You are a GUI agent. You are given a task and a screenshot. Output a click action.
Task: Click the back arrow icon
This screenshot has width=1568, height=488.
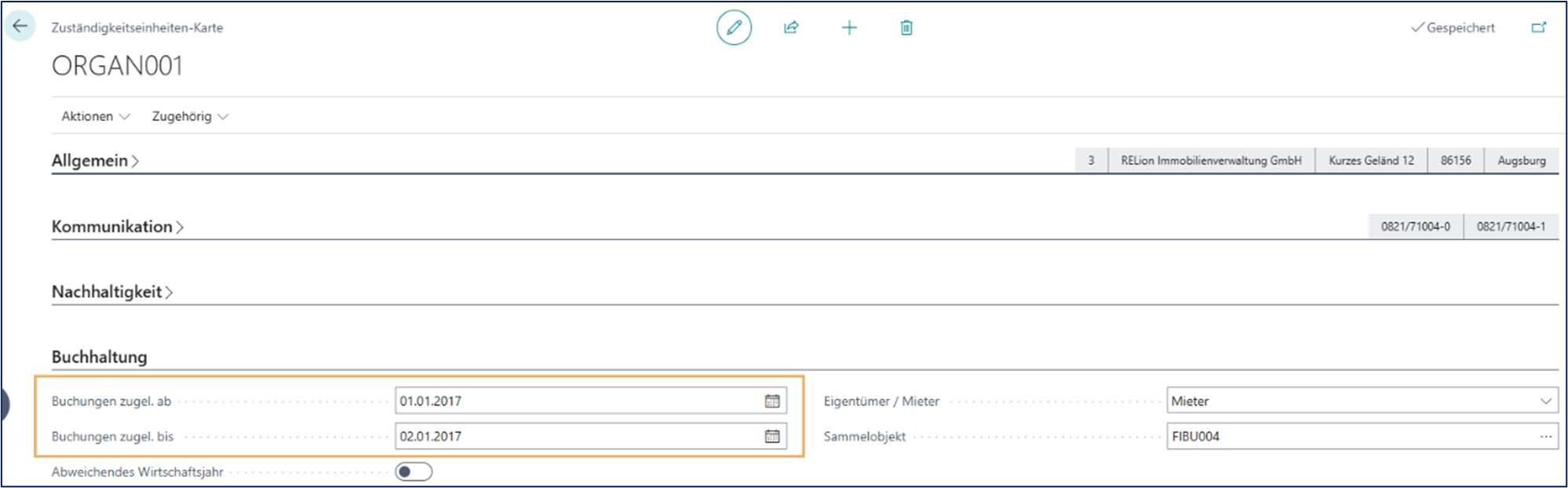coord(20,26)
